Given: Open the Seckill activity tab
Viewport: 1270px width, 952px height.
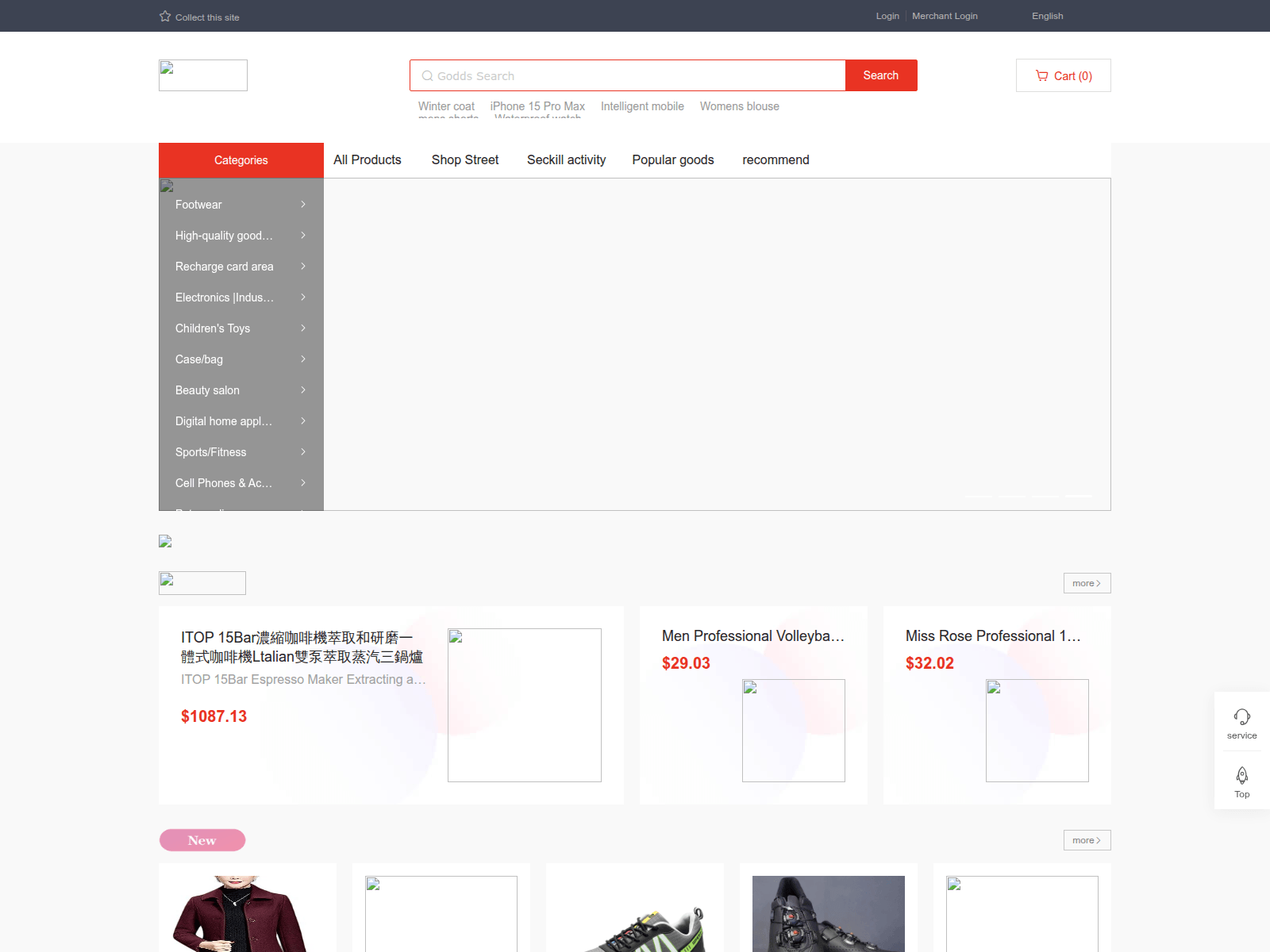Looking at the screenshot, I should [566, 159].
